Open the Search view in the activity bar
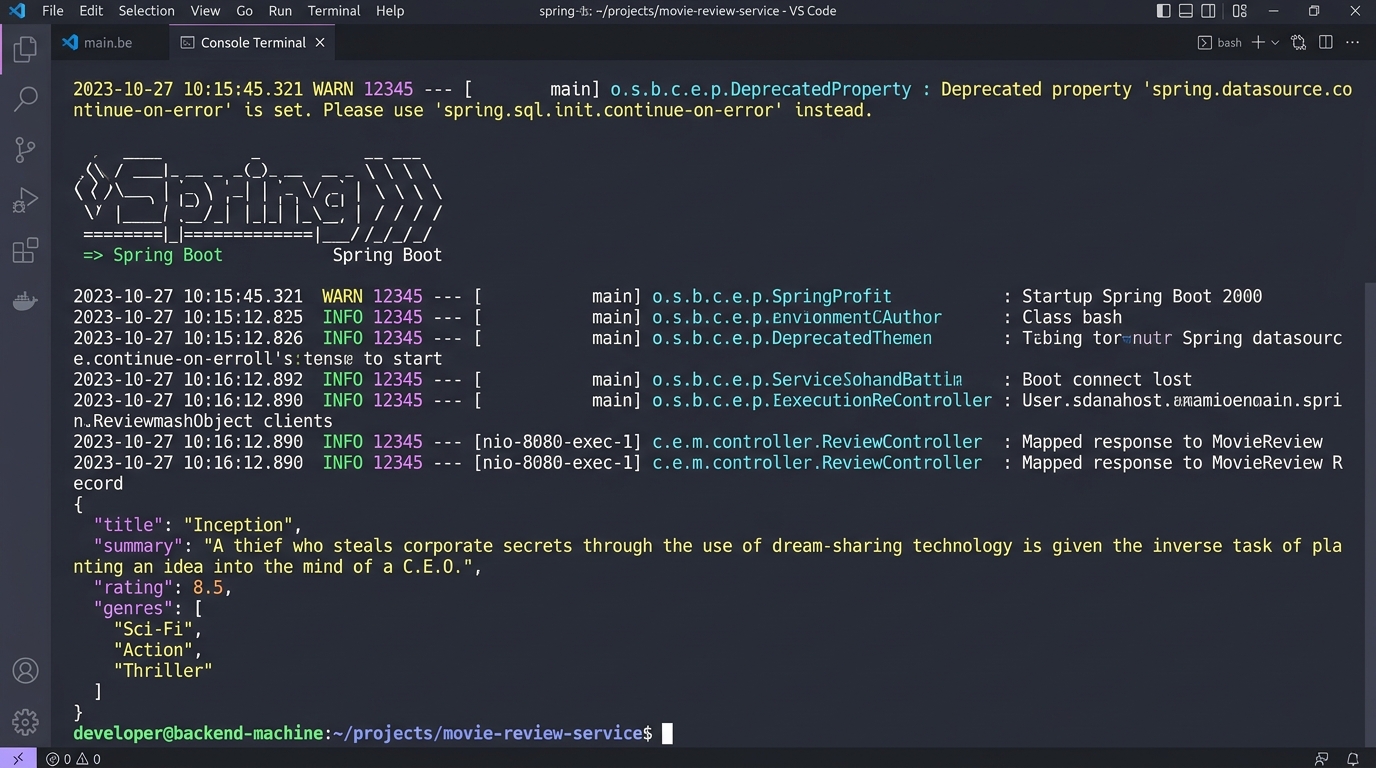1376x768 pixels. click(x=25, y=98)
